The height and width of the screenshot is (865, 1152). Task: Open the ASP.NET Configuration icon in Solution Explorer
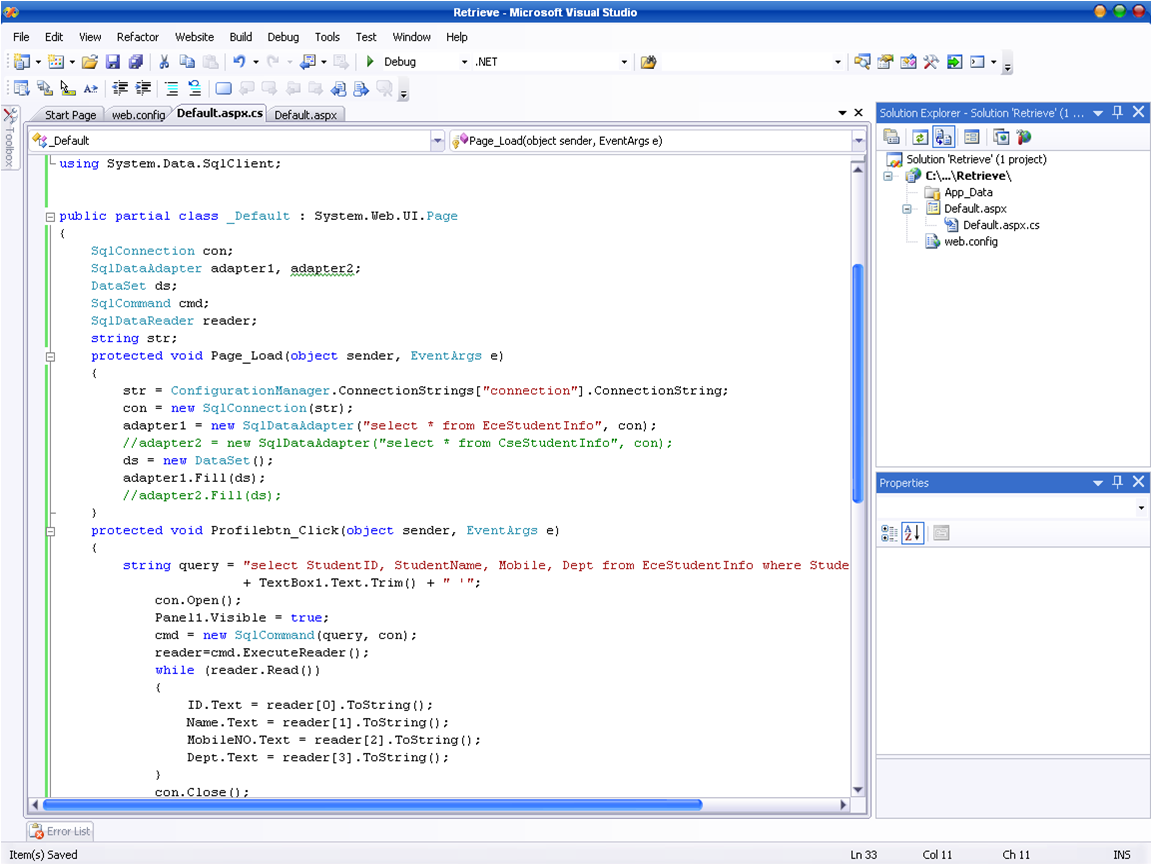tap(1023, 137)
